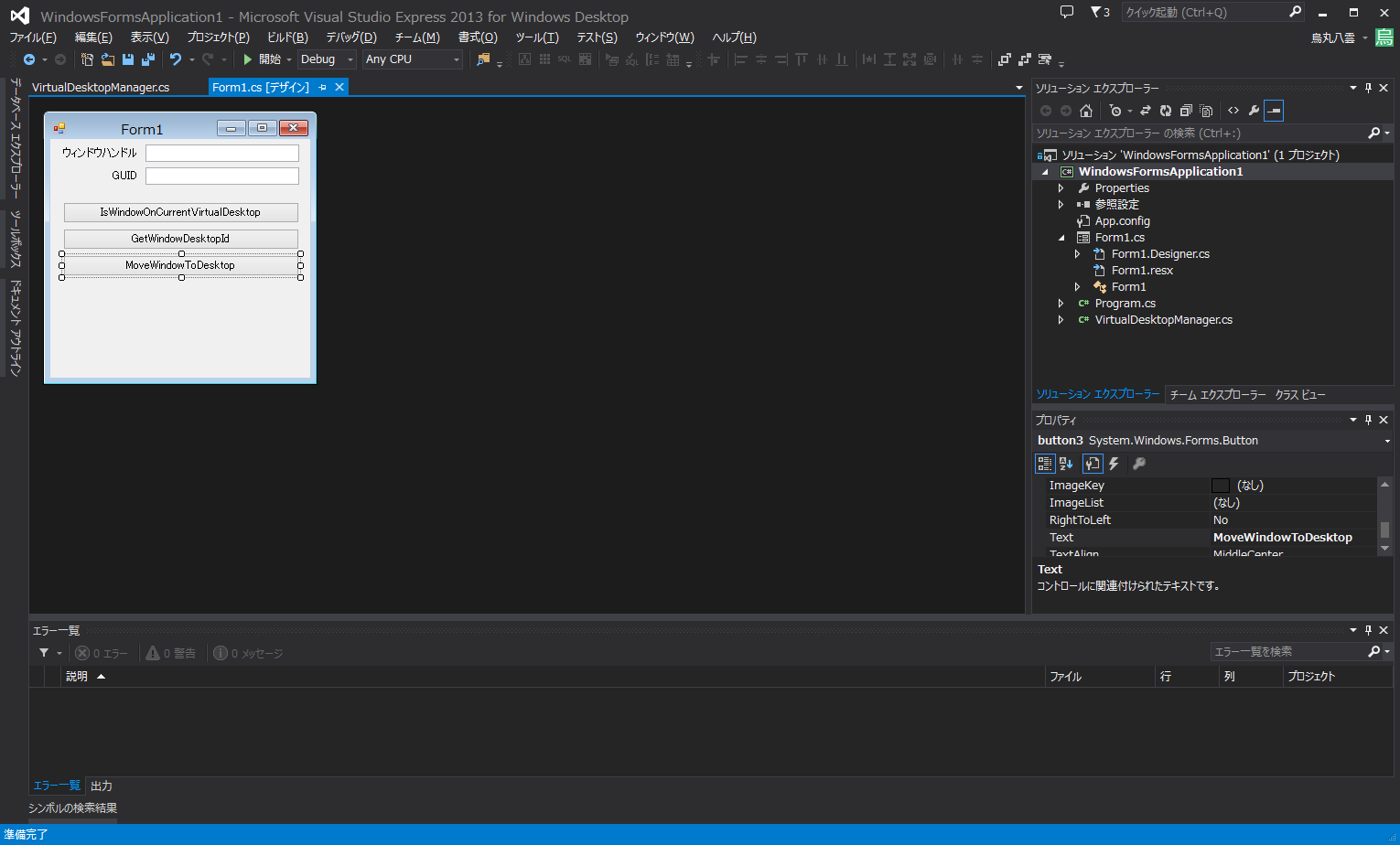Click Sync with Active Document icon
1400x845 pixels.
click(1146, 111)
